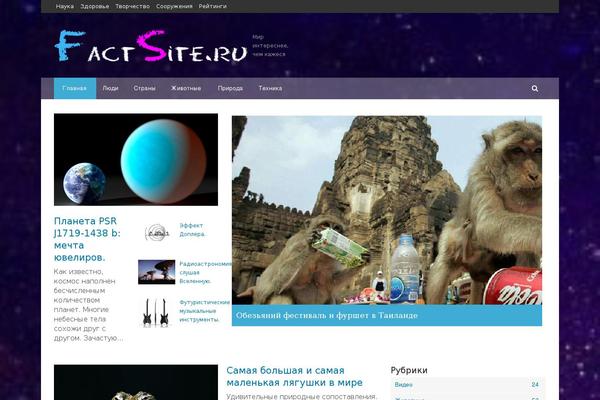The width and height of the screenshot is (600, 400).
Task: Click the guitars thumbnail image
Action: click(x=156, y=312)
